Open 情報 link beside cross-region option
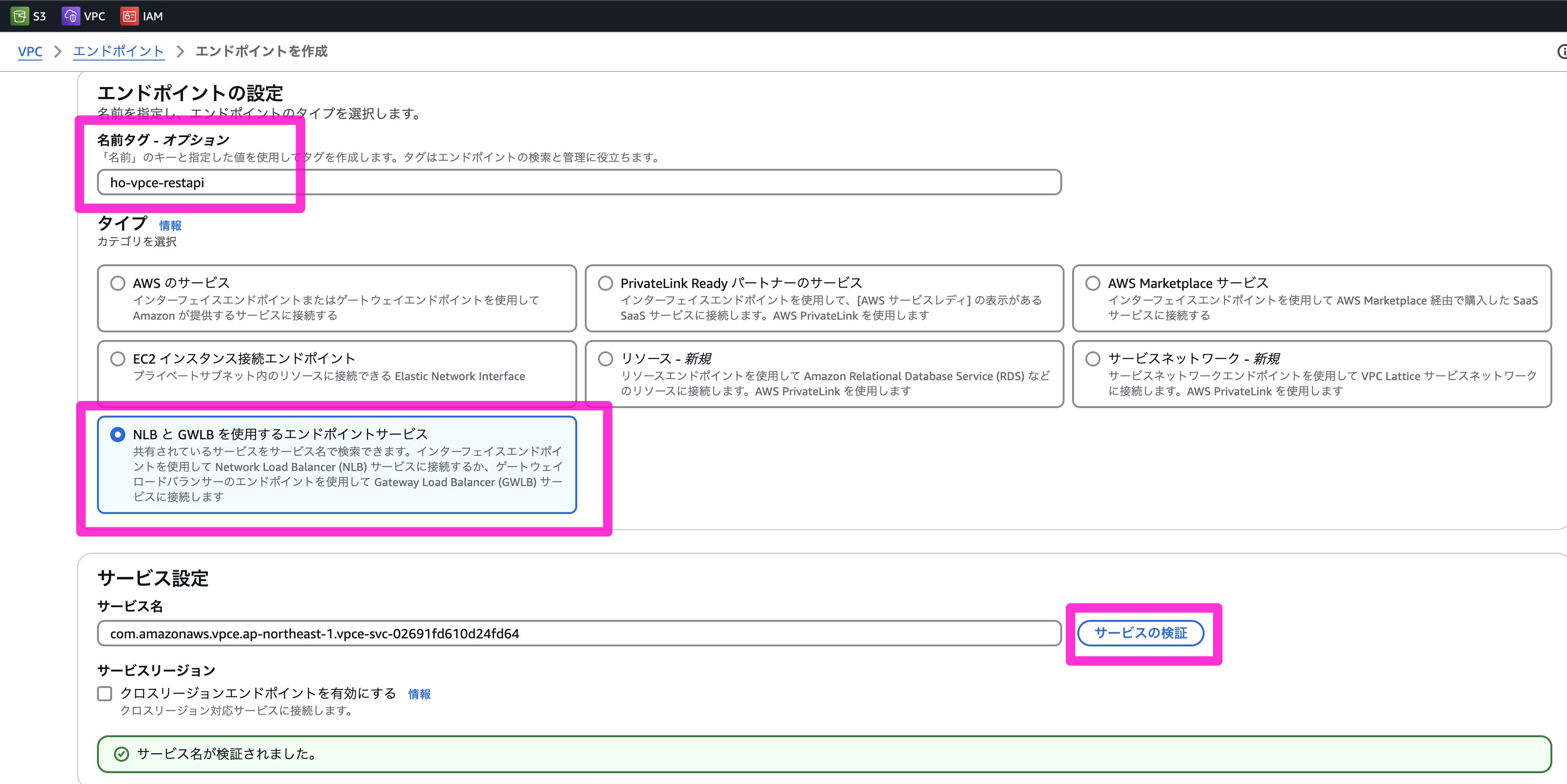This screenshot has width=1567, height=784. 419,694
